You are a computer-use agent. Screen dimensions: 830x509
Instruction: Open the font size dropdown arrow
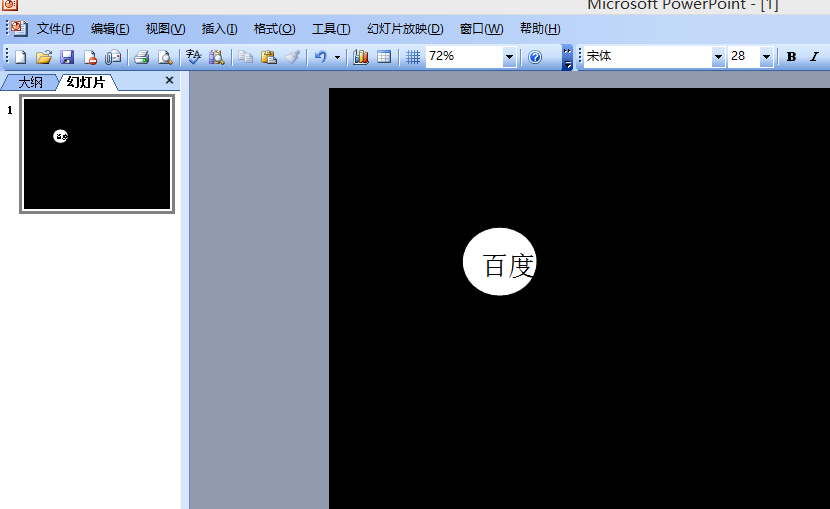pos(766,57)
